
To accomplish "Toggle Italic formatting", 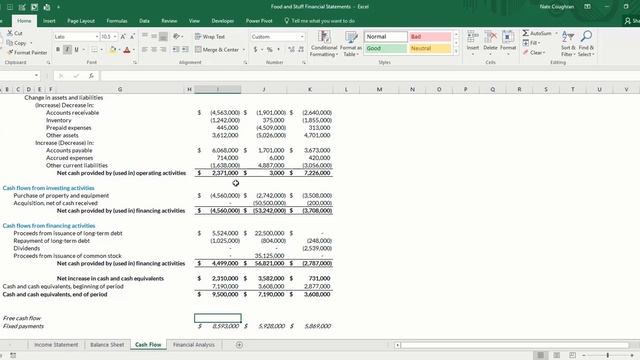I will 67,50.
